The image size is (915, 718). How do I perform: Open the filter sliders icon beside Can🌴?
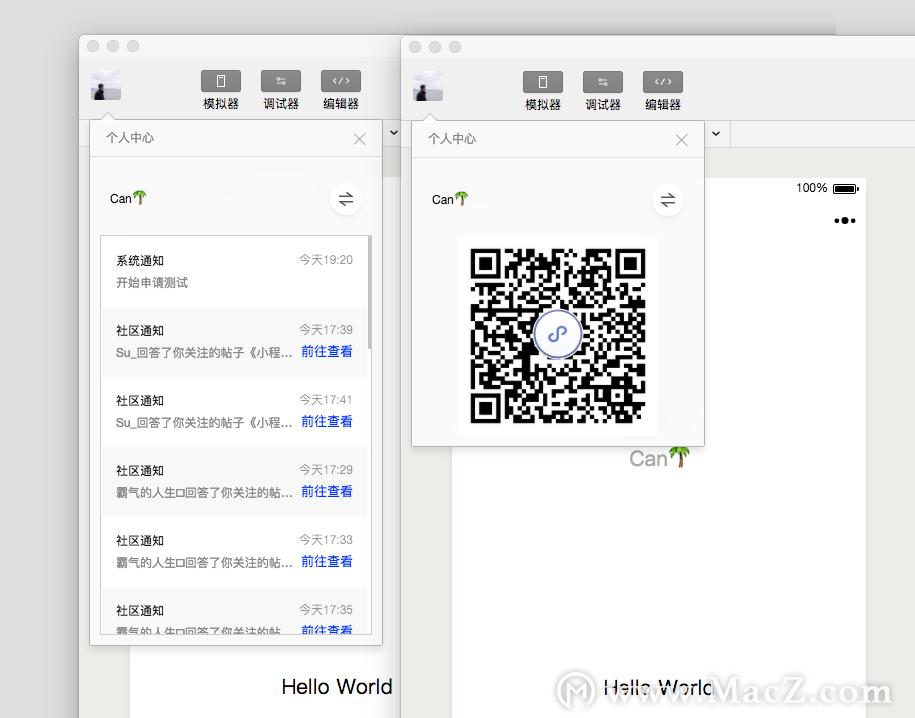(x=668, y=199)
